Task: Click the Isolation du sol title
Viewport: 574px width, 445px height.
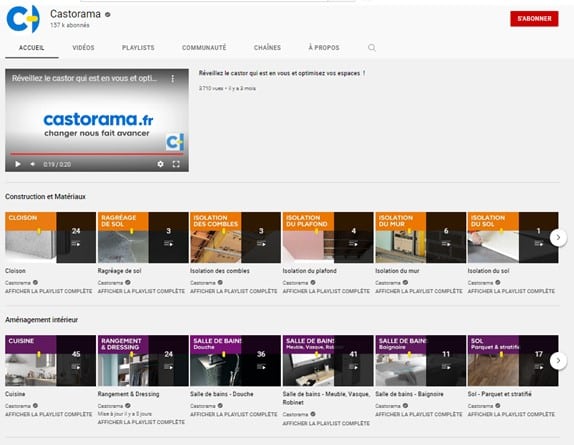Action: pos(488,271)
